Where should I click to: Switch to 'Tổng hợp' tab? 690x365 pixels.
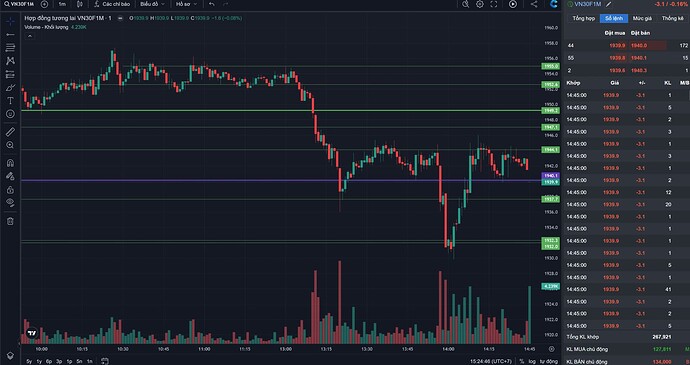pos(584,18)
